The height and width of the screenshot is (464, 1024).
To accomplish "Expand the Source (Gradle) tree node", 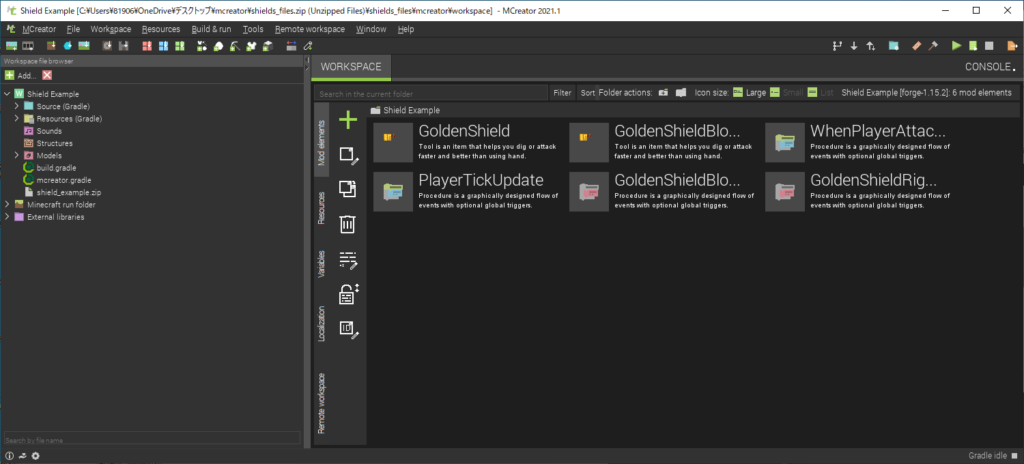I will [17, 106].
